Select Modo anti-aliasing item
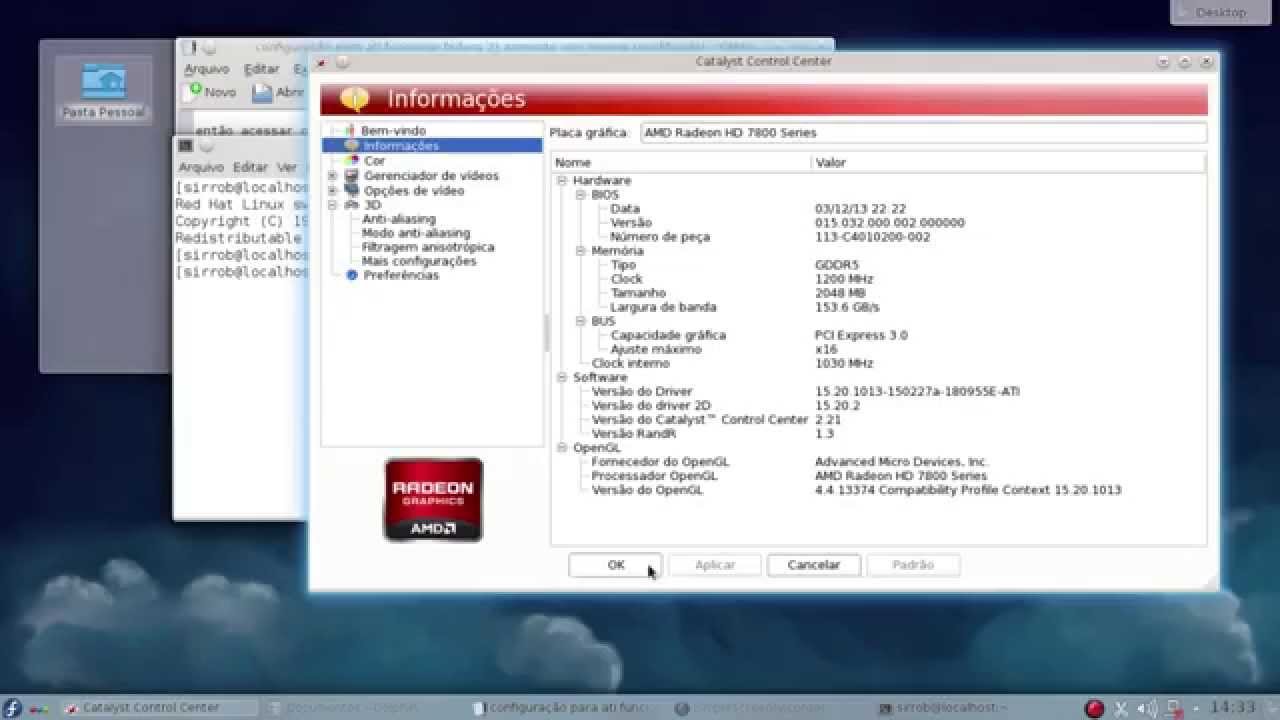Viewport: 1280px width, 720px height. [416, 233]
